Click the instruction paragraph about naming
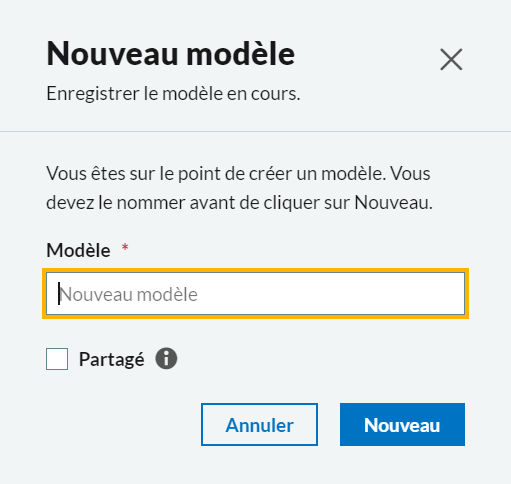Viewport: 511px width, 484px height. pos(239,188)
